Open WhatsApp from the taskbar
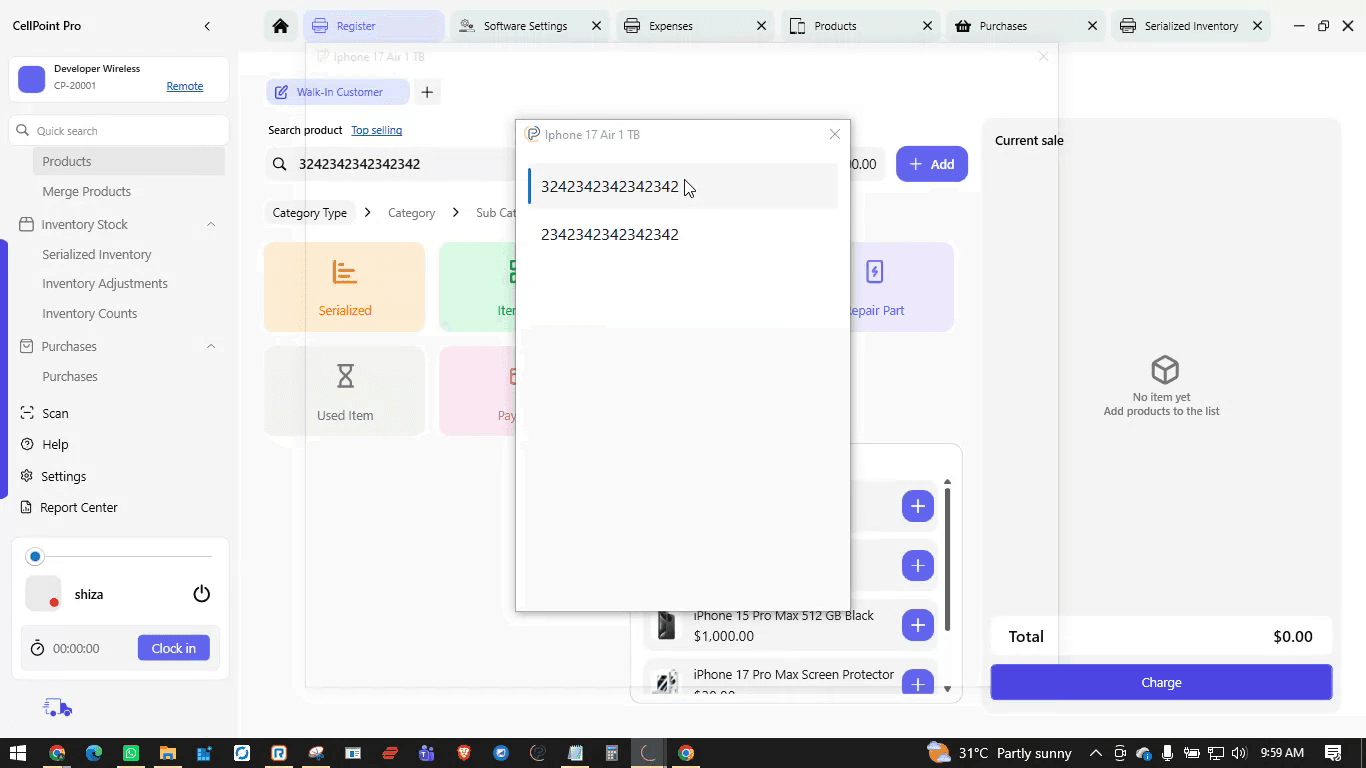Screen dimensions: 1366x768 pyautogui.click(x=131, y=753)
